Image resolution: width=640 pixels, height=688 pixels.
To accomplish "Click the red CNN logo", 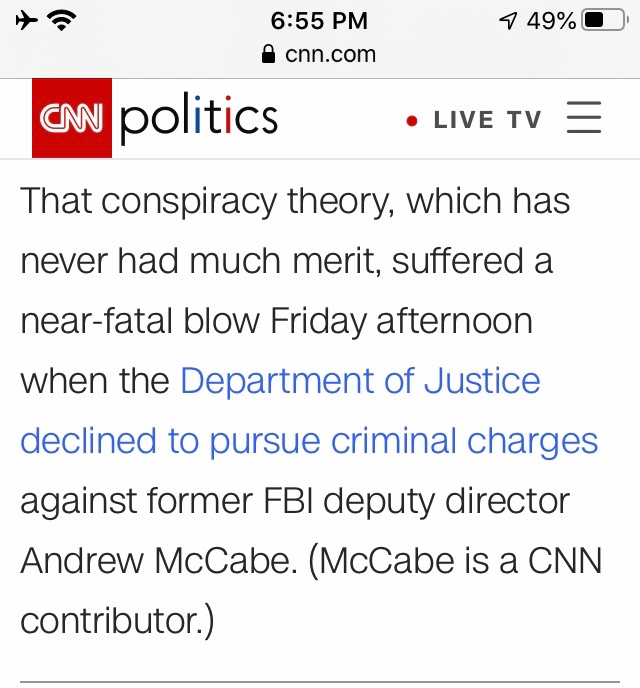I will 71,119.
